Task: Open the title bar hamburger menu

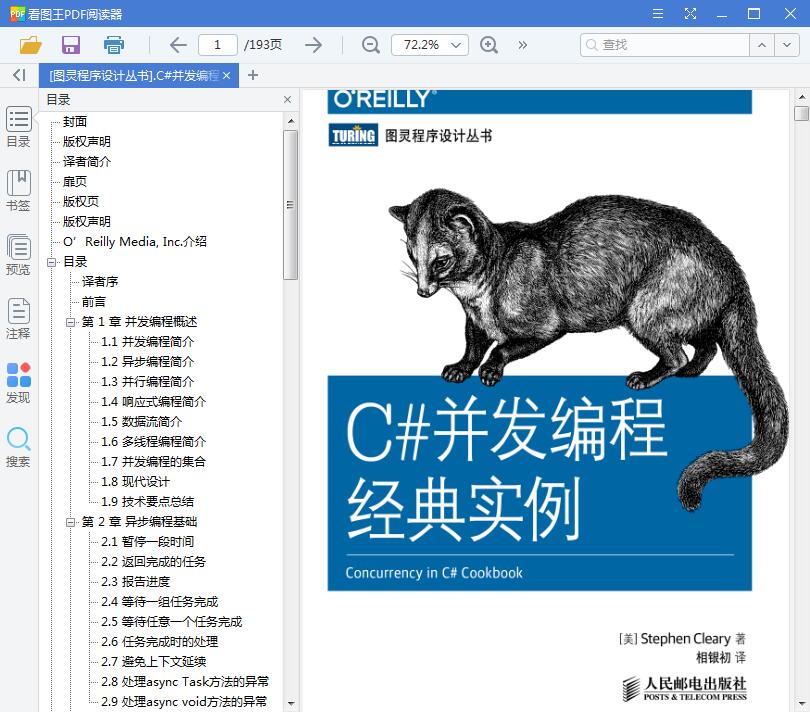Action: coord(658,13)
